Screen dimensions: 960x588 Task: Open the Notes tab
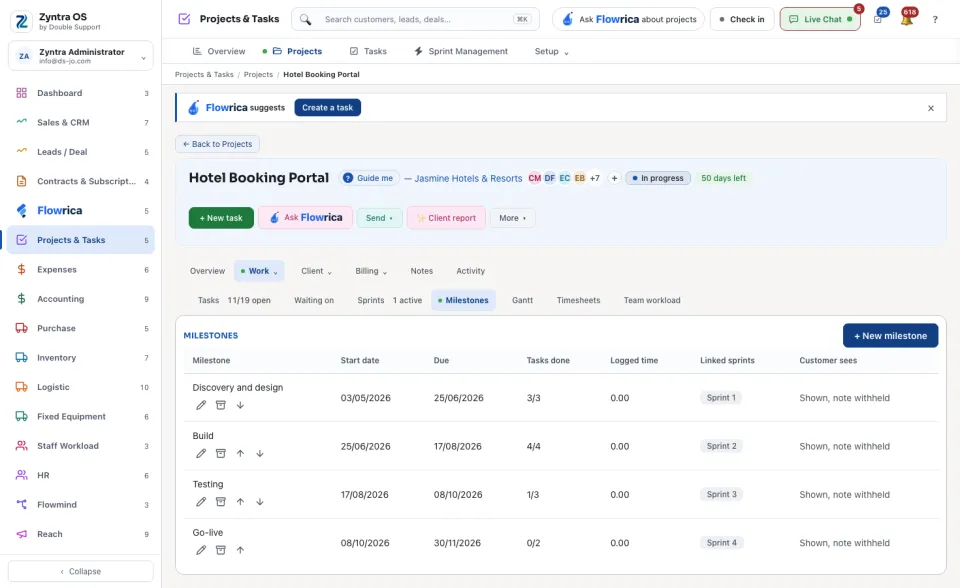421,271
